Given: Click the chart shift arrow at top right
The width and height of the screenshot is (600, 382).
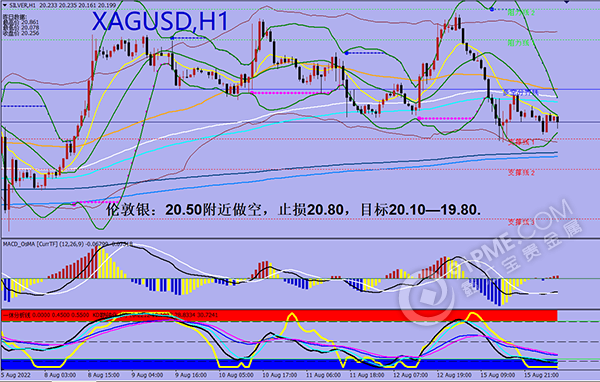Looking at the screenshot, I should click(567, 2).
